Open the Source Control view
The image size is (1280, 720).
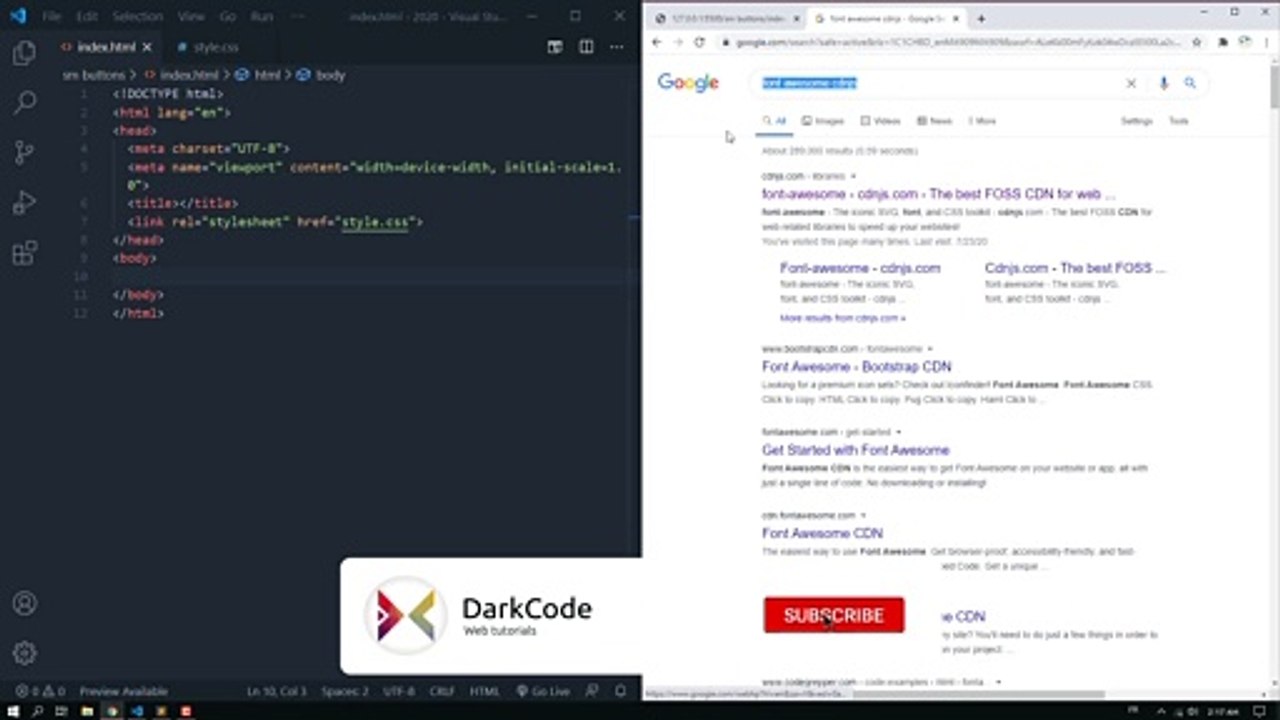[x=24, y=152]
